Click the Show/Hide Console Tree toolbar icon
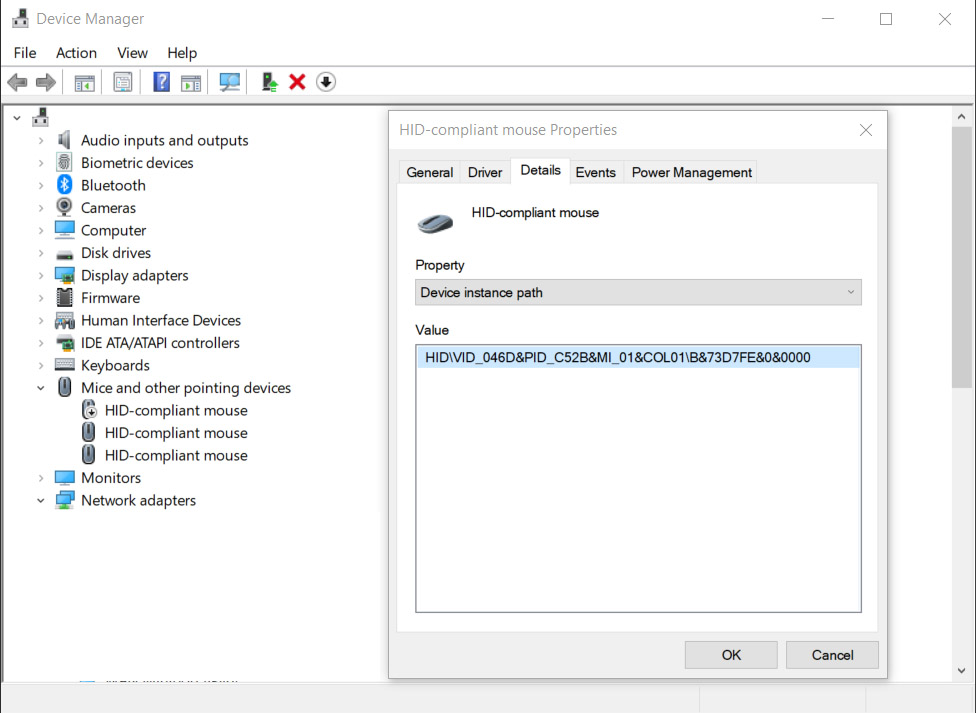 pyautogui.click(x=85, y=82)
